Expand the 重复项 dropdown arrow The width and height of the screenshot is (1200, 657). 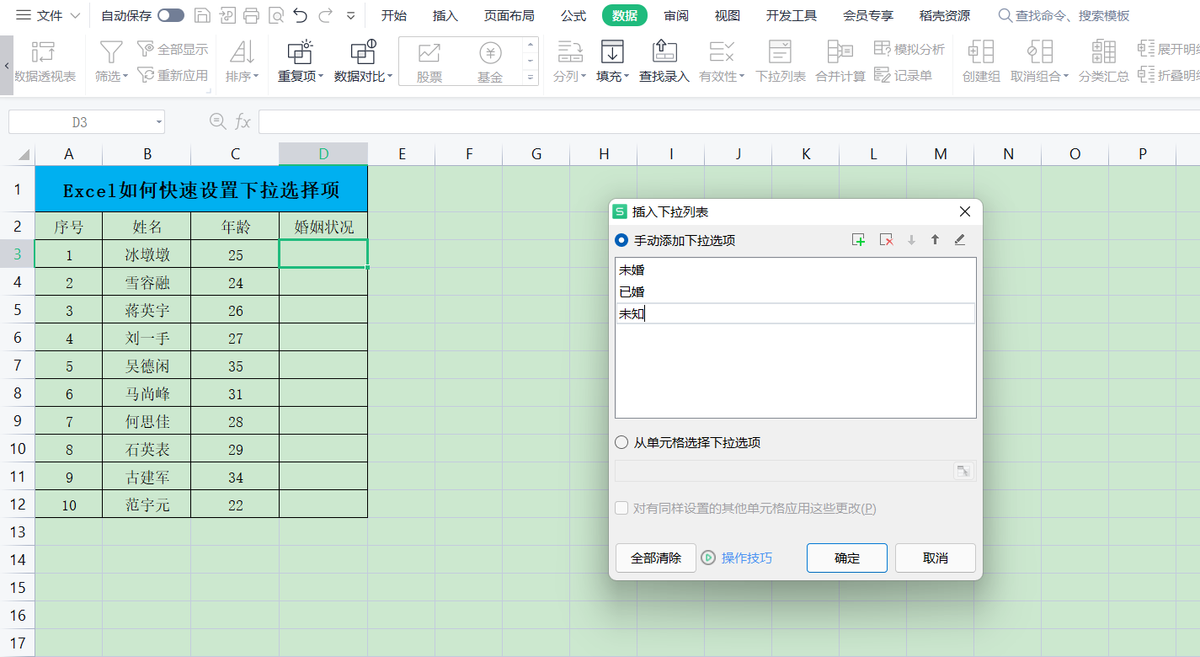point(321,76)
